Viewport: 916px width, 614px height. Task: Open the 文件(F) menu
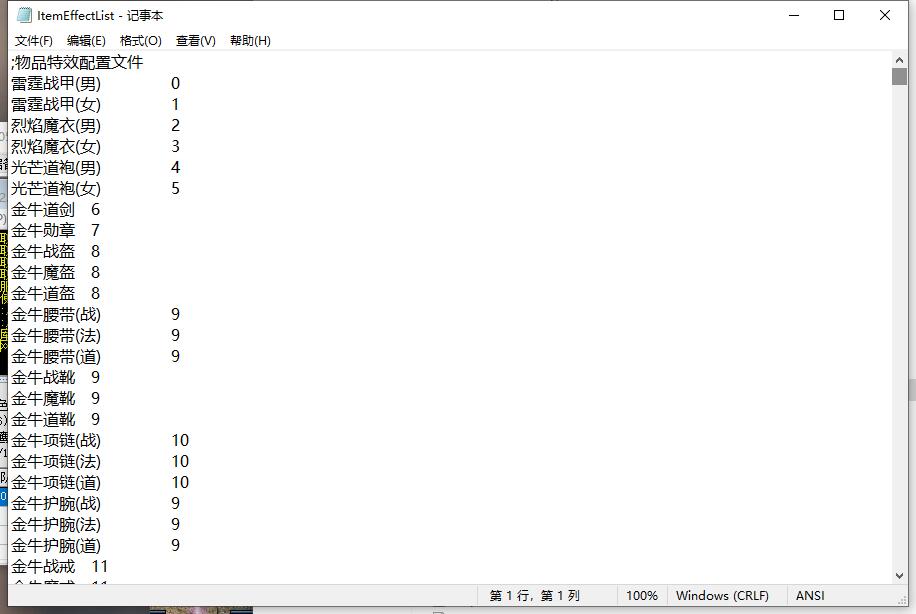click(x=33, y=41)
